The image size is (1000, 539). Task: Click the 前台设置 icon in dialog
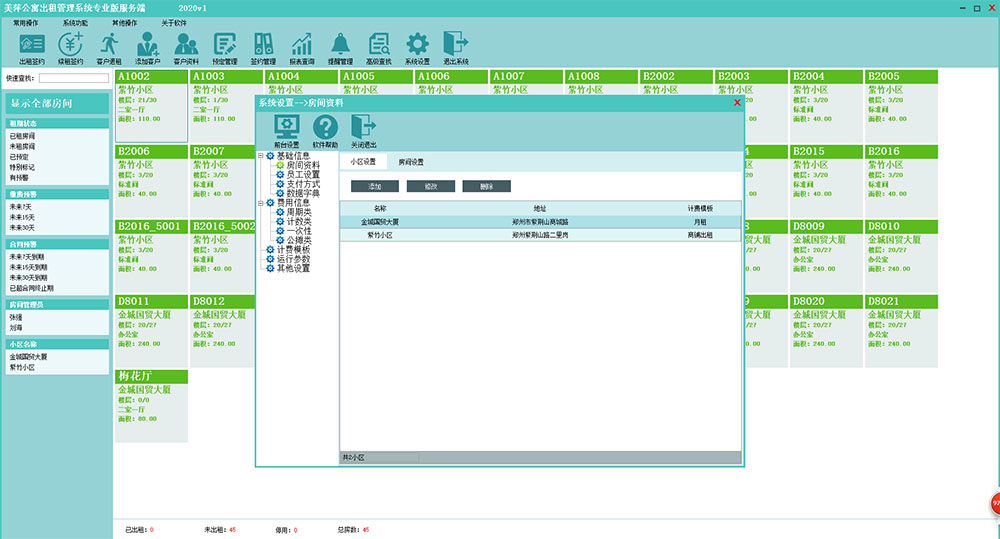pos(287,130)
